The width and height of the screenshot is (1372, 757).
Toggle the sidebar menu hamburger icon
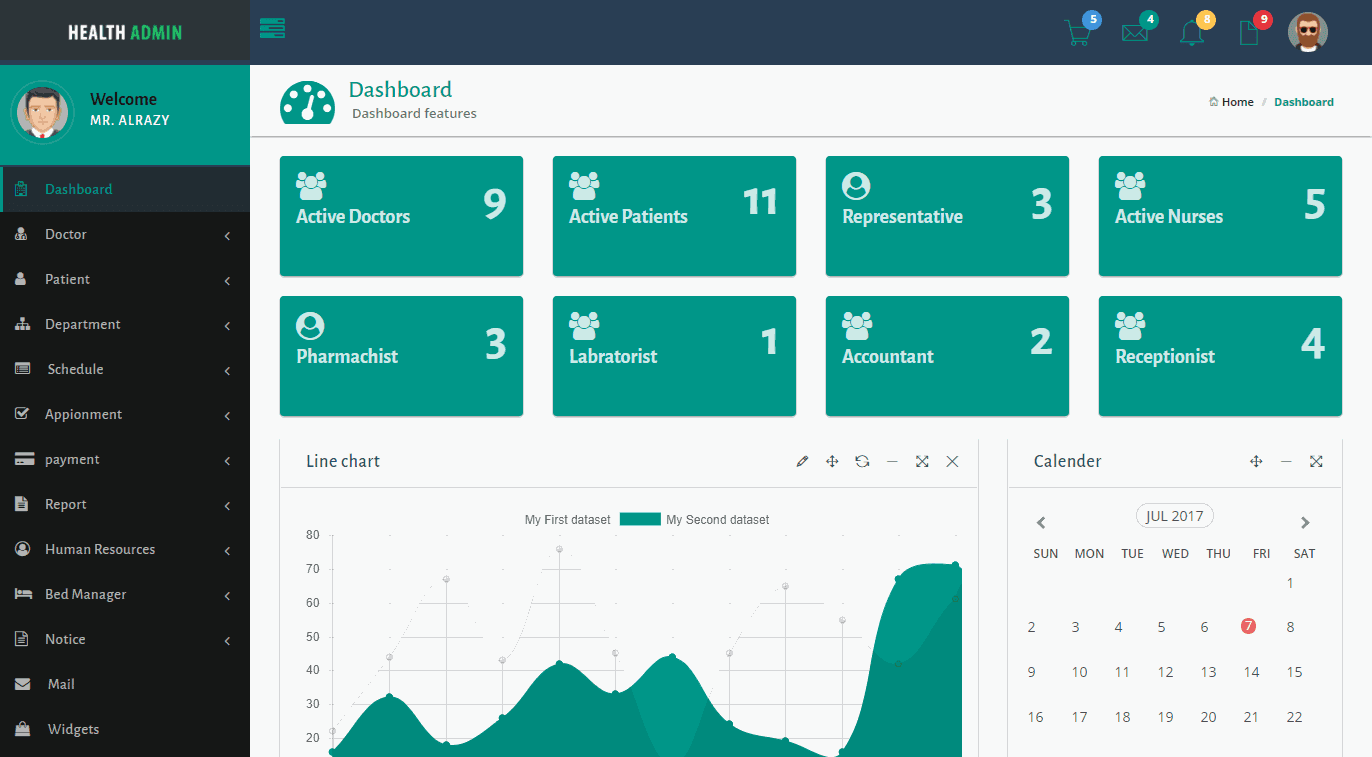(272, 28)
